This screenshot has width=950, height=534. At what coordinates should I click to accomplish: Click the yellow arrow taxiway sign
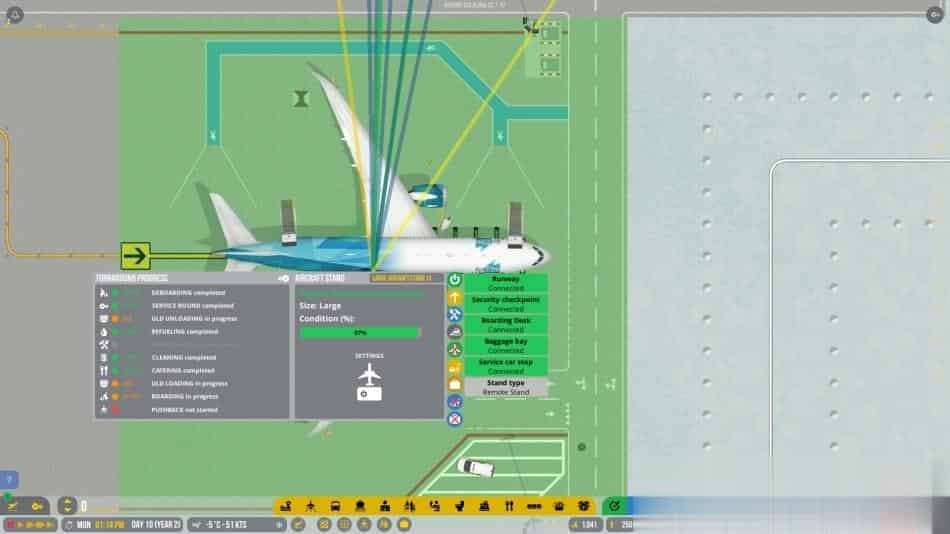pos(135,256)
